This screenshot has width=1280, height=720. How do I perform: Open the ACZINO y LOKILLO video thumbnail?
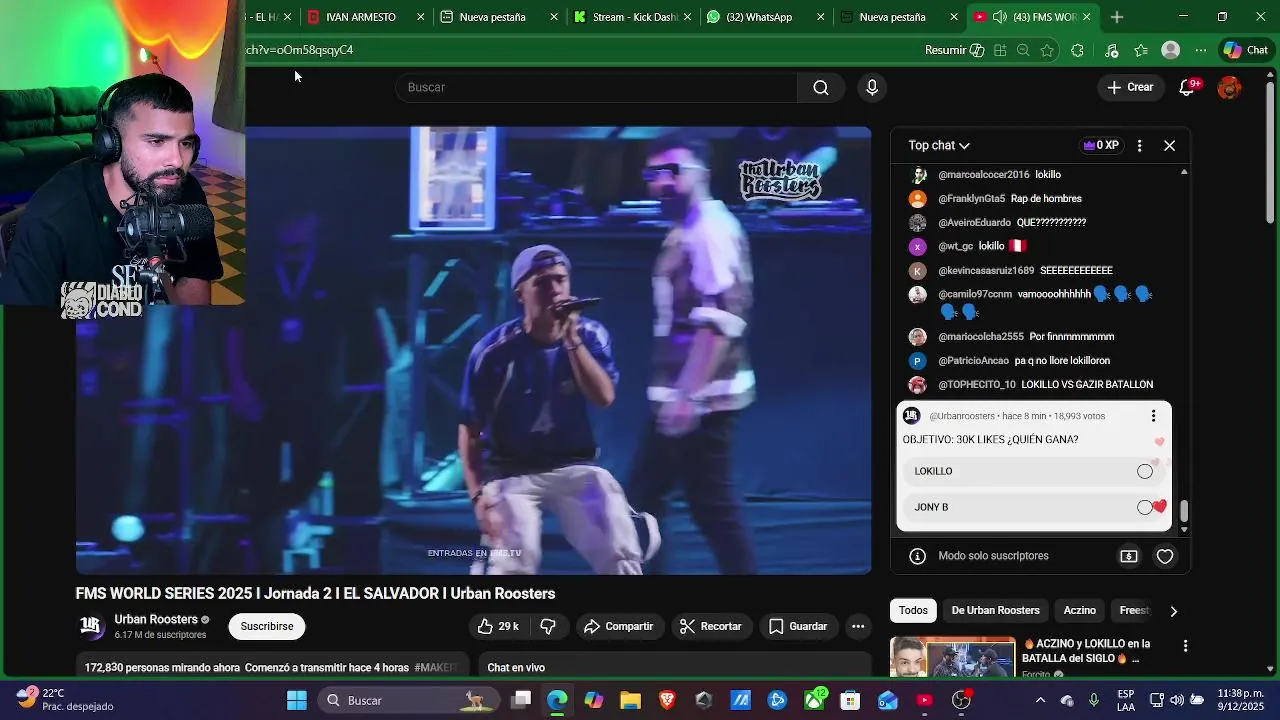pyautogui.click(x=953, y=657)
